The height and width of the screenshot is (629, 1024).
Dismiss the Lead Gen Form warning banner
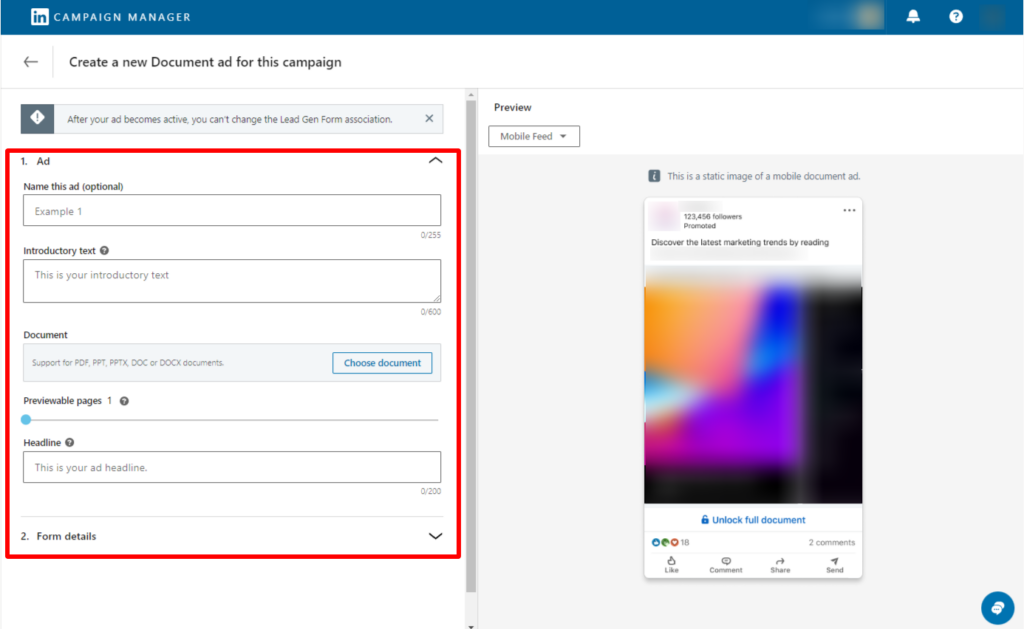tap(429, 119)
